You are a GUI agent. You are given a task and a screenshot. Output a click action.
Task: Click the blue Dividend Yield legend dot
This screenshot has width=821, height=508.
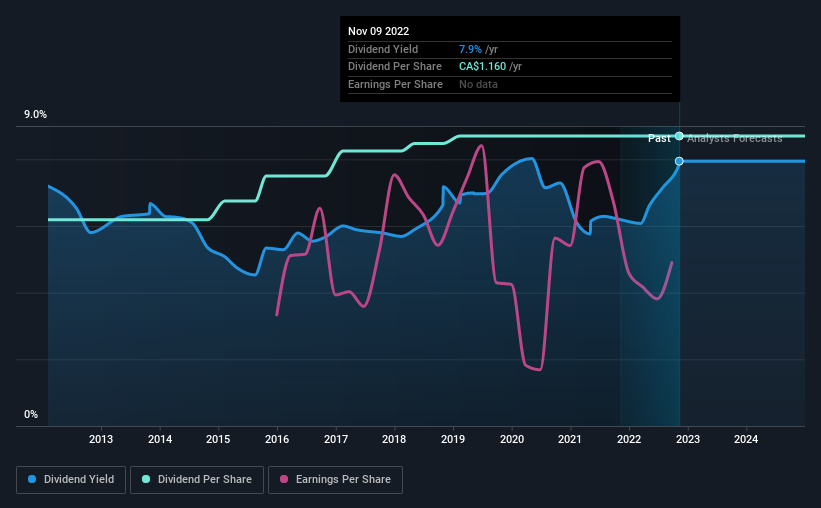(x=32, y=479)
